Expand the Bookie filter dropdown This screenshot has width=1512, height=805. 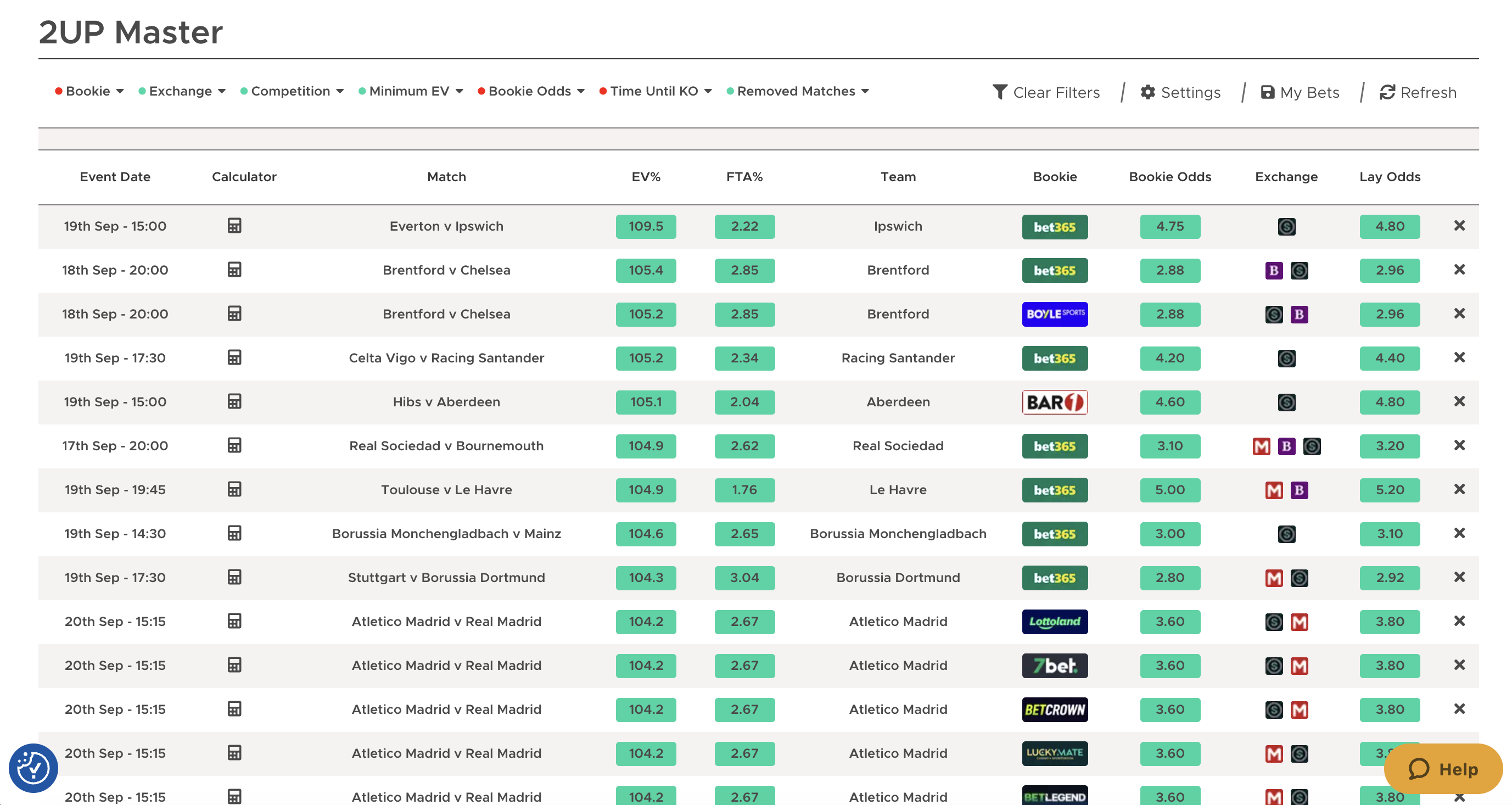[89, 91]
